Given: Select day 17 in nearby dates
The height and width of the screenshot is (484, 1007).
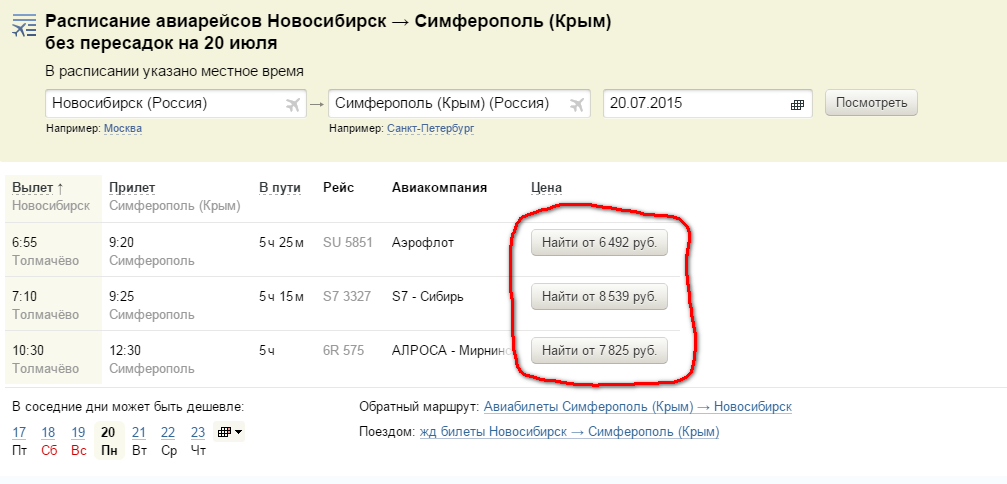Looking at the screenshot, I should 19,432.
